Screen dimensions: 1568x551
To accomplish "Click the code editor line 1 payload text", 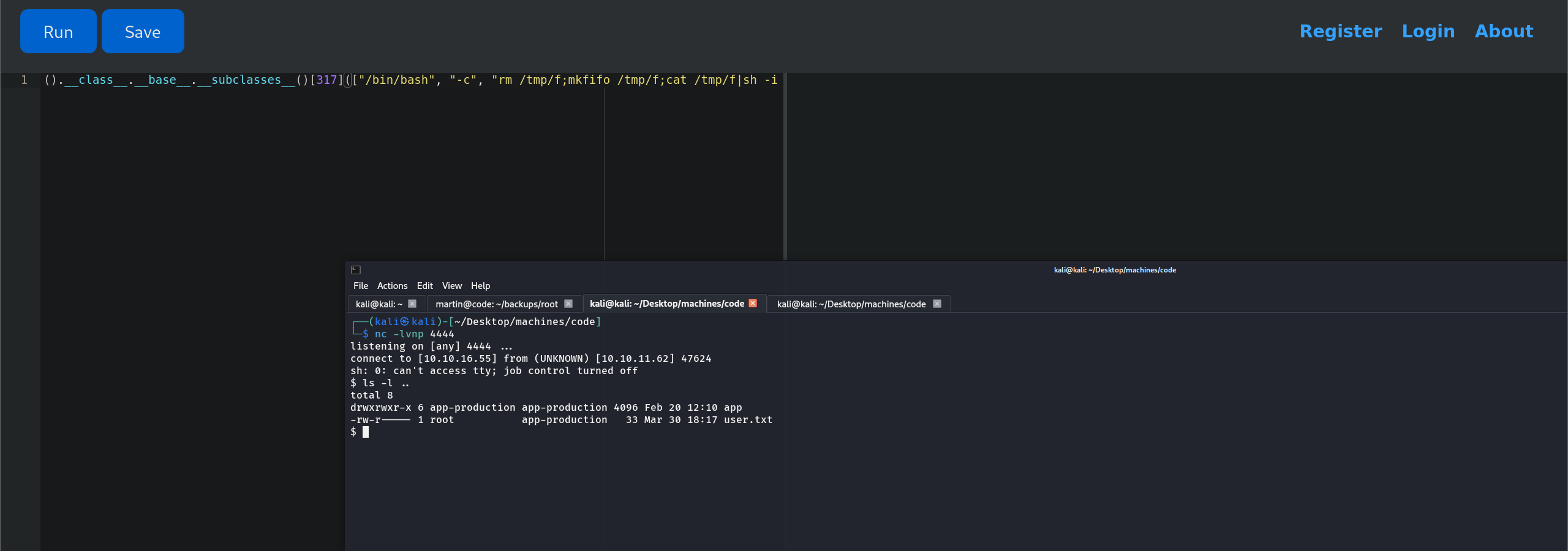I will pyautogui.click(x=410, y=80).
